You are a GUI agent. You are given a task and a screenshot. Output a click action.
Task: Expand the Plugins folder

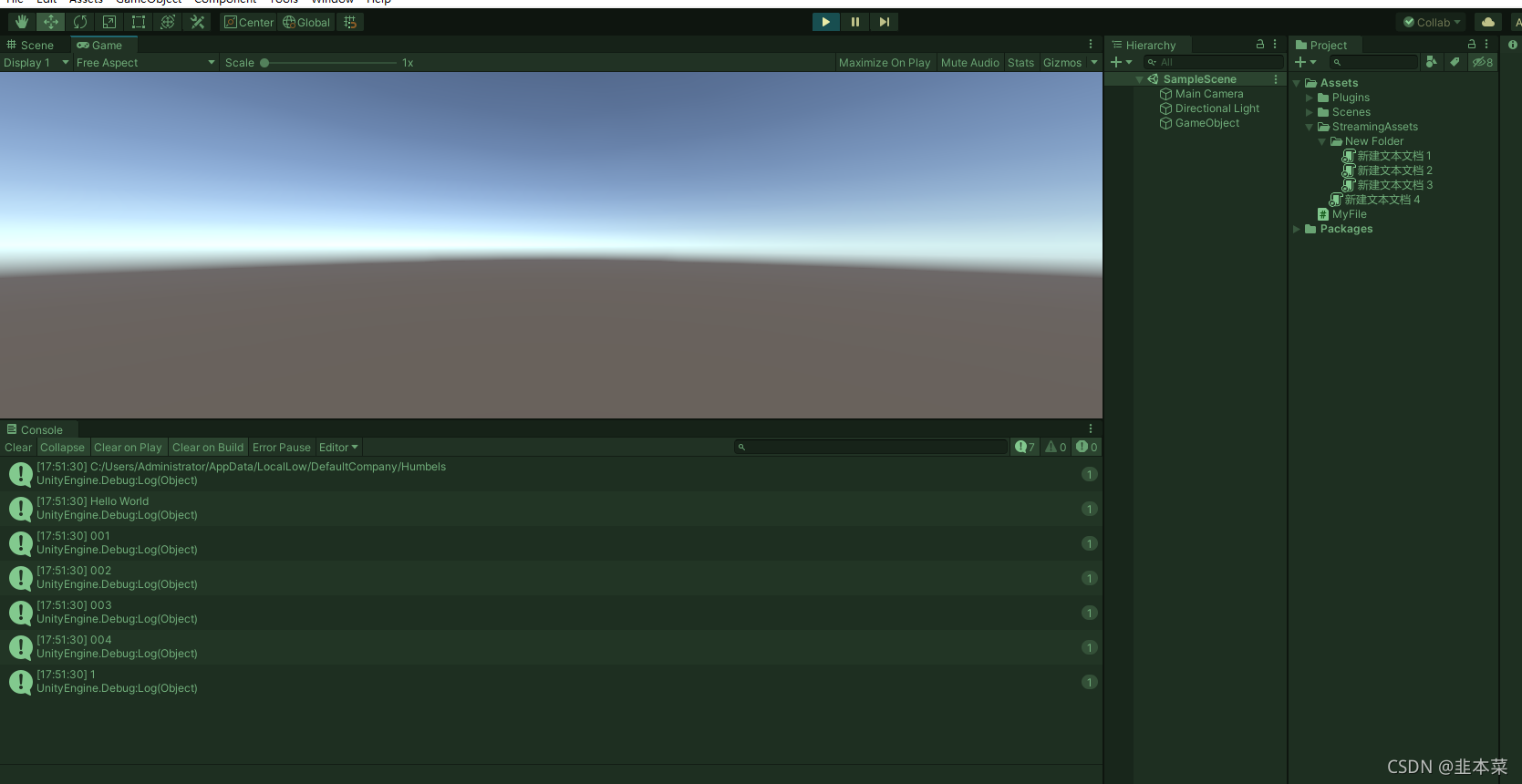[1310, 98]
